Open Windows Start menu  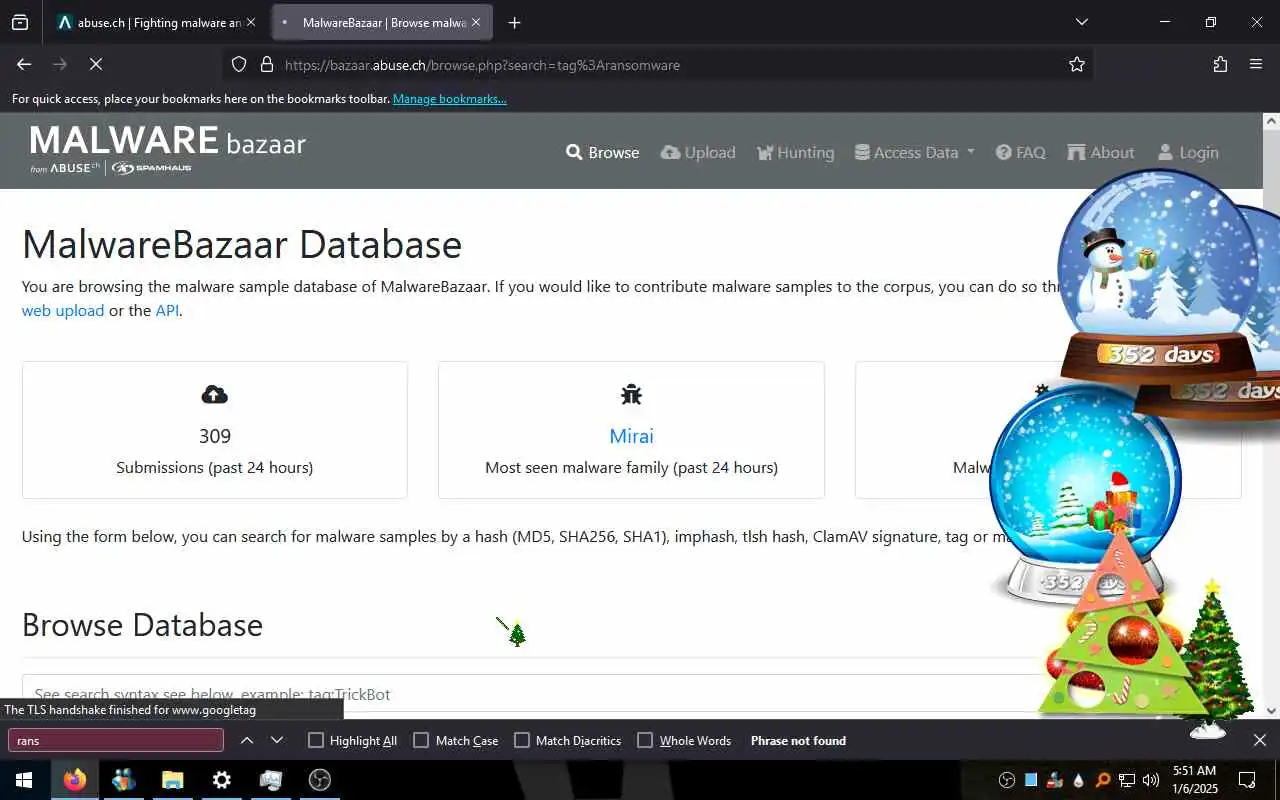[24, 780]
